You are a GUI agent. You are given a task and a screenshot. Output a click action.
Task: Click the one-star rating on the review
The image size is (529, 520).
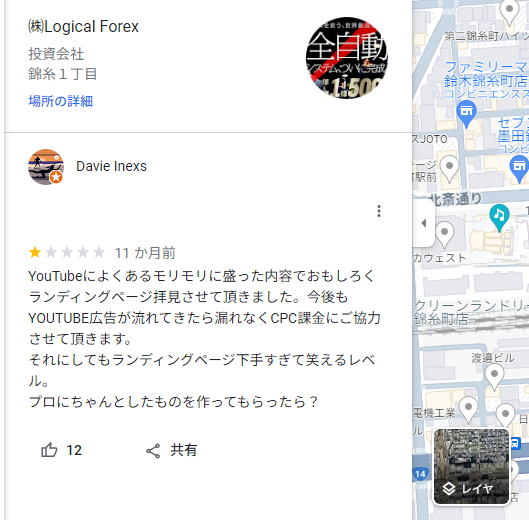35,252
